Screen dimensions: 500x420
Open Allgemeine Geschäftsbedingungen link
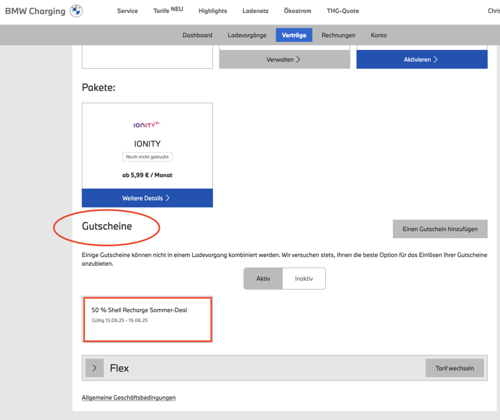(x=129, y=397)
